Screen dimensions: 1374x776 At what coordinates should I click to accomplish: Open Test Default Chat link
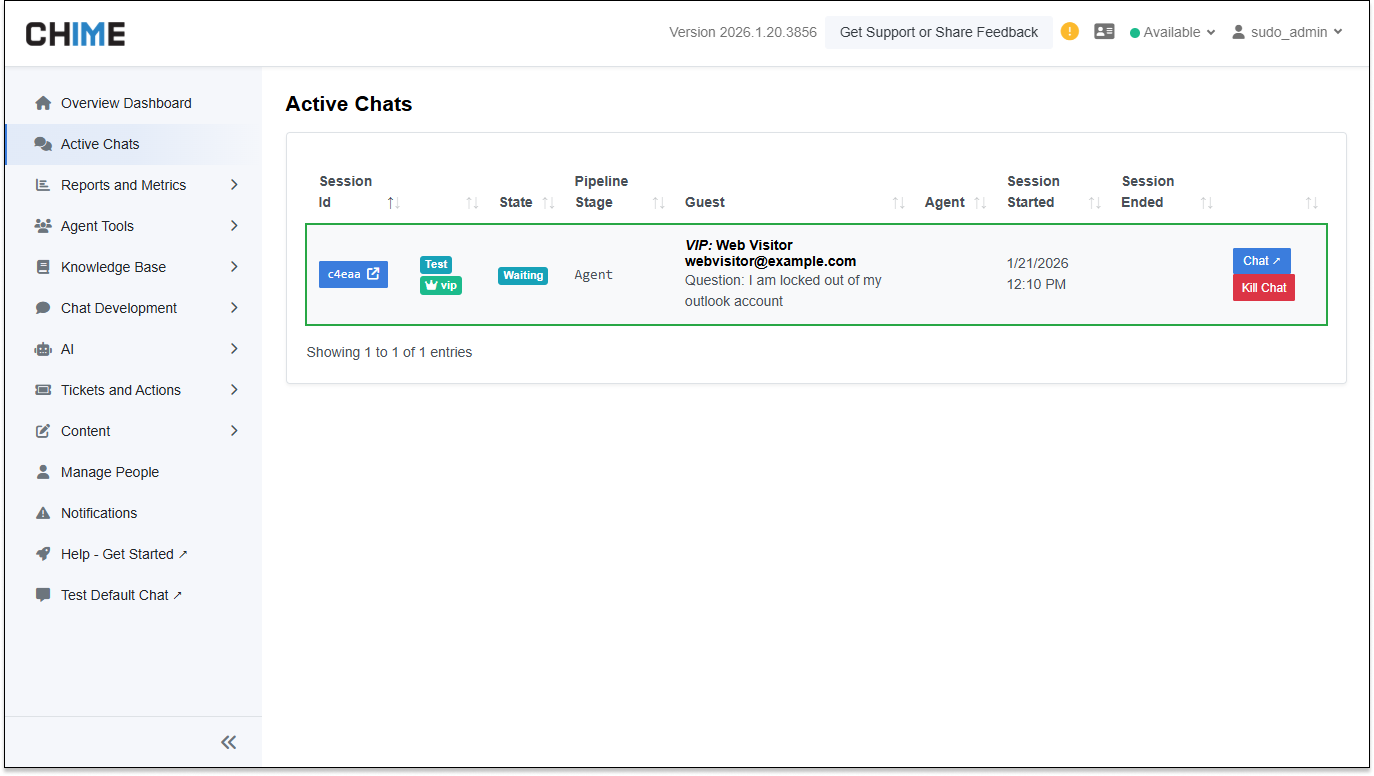[x=121, y=595]
